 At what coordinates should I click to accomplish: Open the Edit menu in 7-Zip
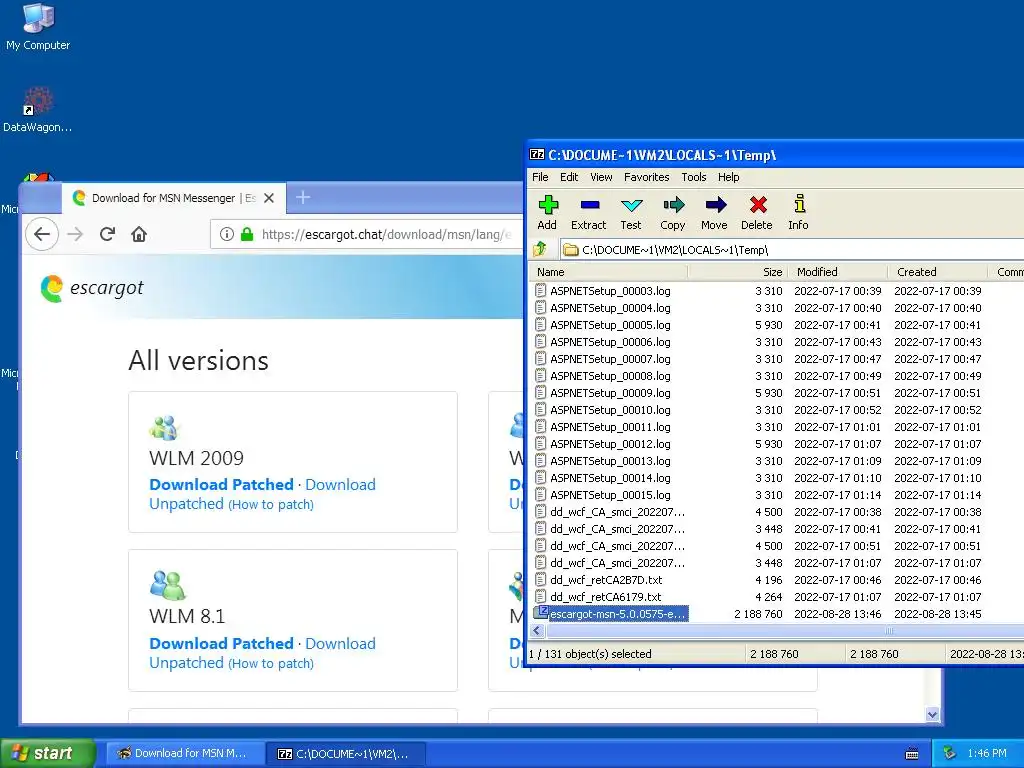pyautogui.click(x=569, y=177)
